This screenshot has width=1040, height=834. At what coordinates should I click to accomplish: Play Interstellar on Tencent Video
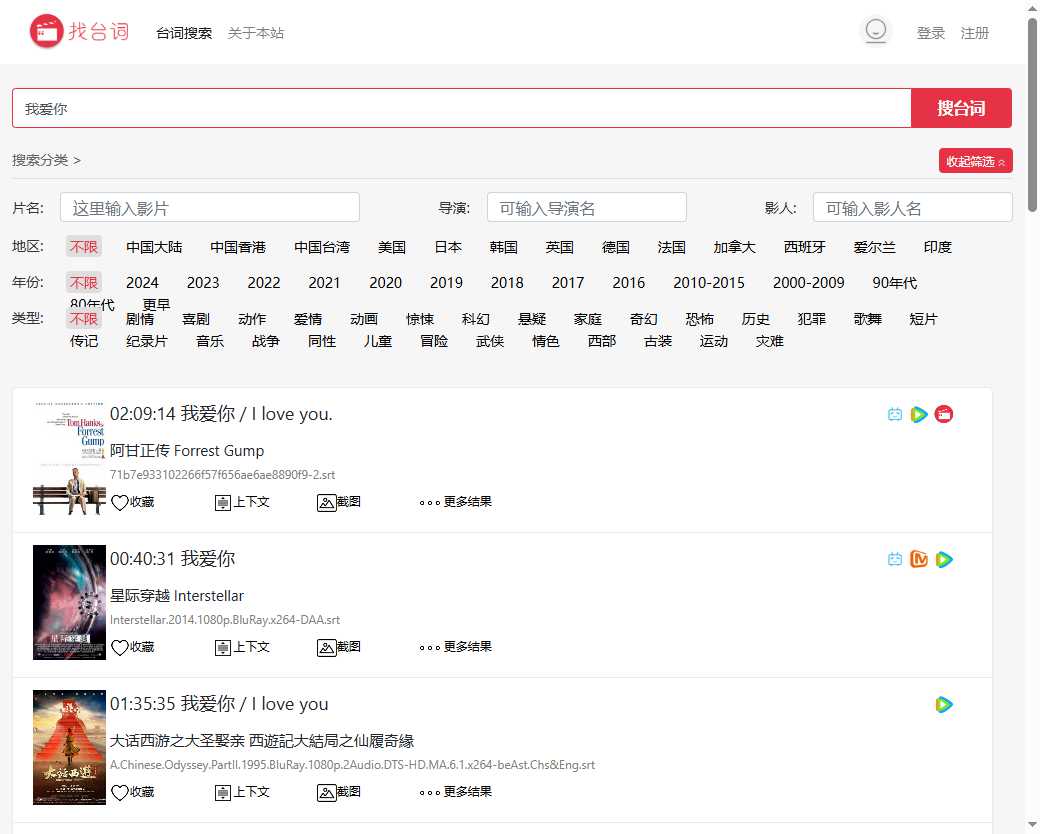943,559
